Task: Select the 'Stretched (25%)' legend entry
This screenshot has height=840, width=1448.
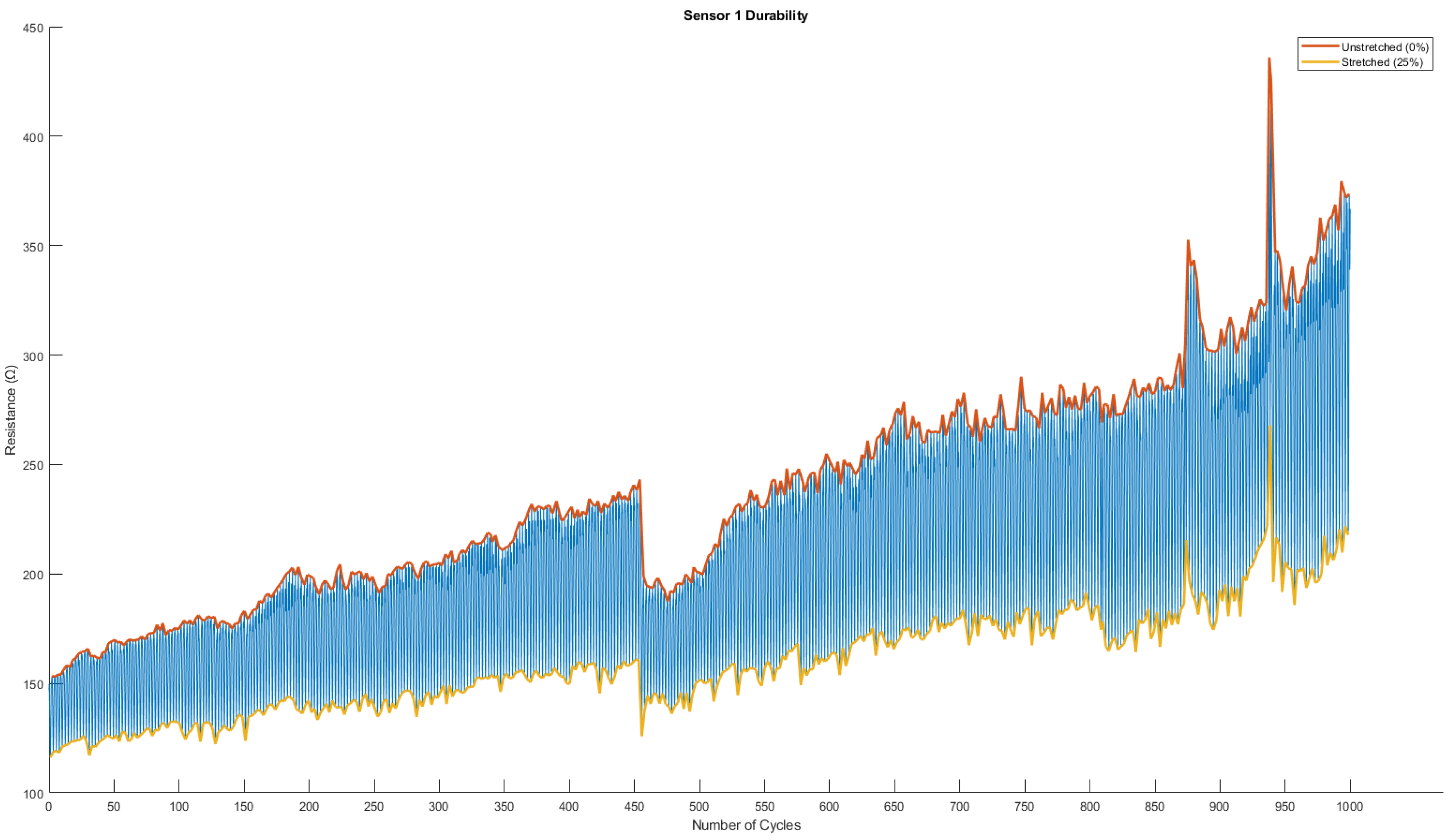Action: coord(1382,63)
